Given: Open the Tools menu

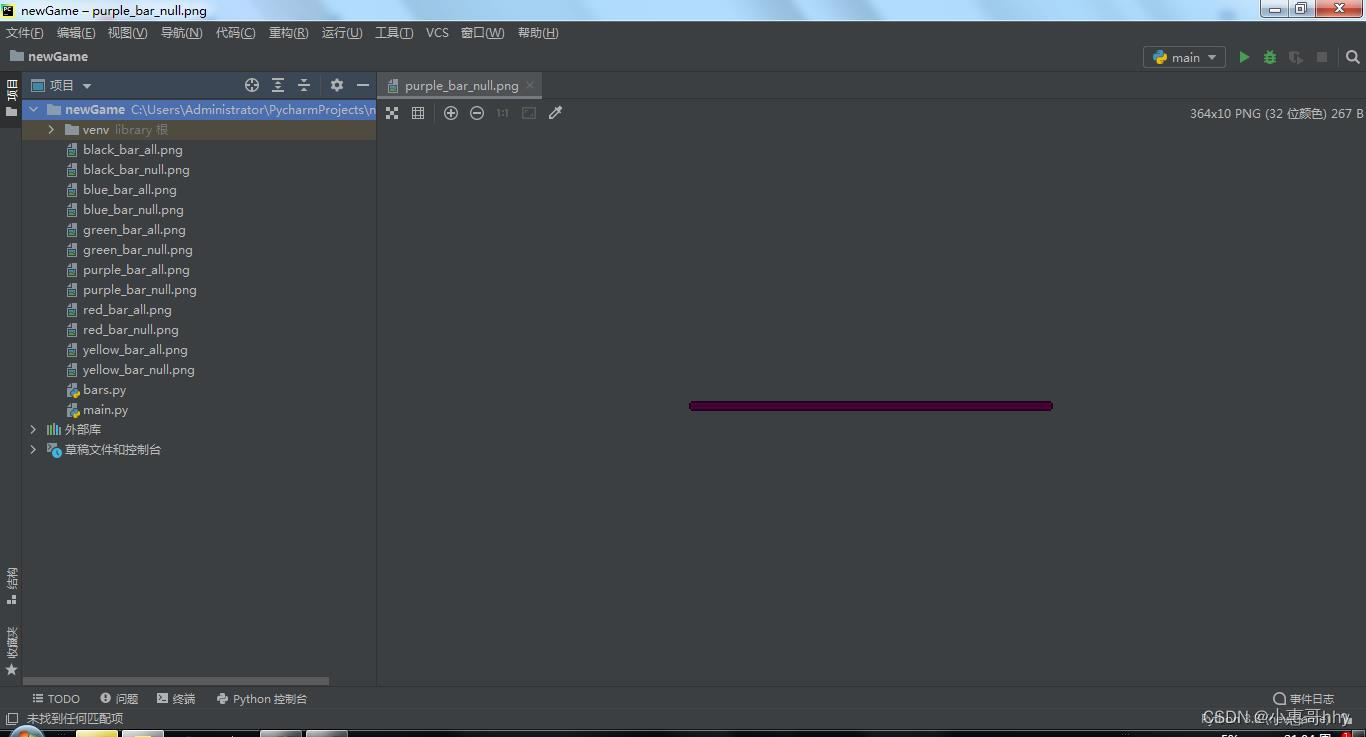Looking at the screenshot, I should click(x=394, y=33).
